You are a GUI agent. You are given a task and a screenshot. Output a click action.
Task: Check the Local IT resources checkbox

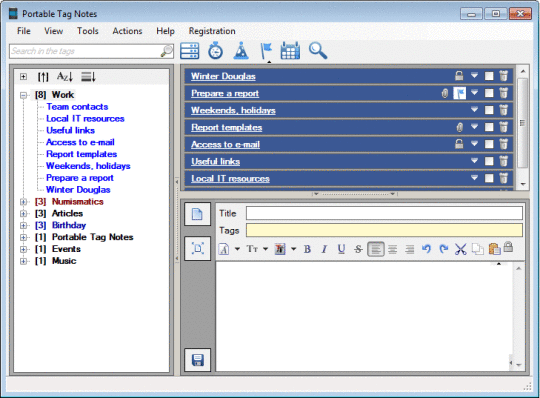(489, 178)
